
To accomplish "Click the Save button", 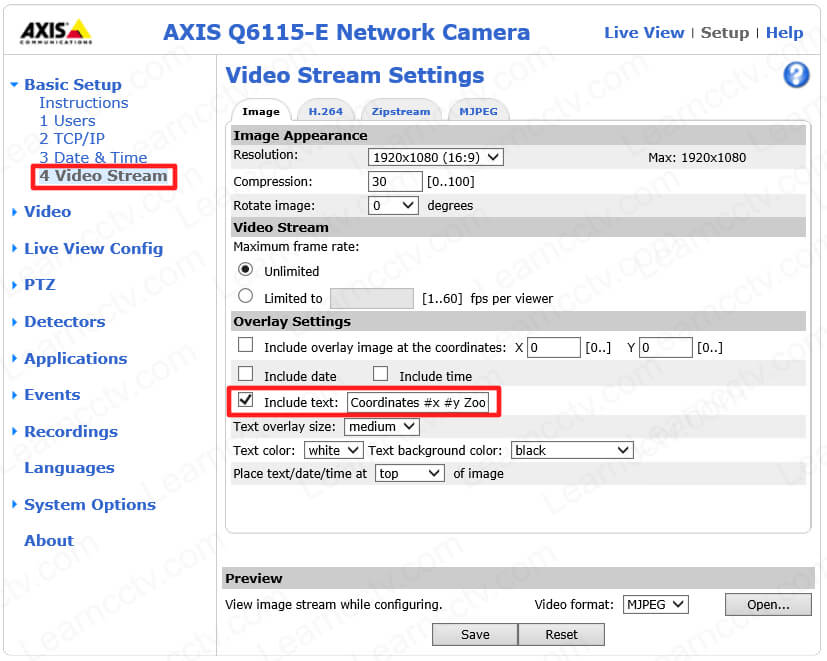I will point(475,634).
